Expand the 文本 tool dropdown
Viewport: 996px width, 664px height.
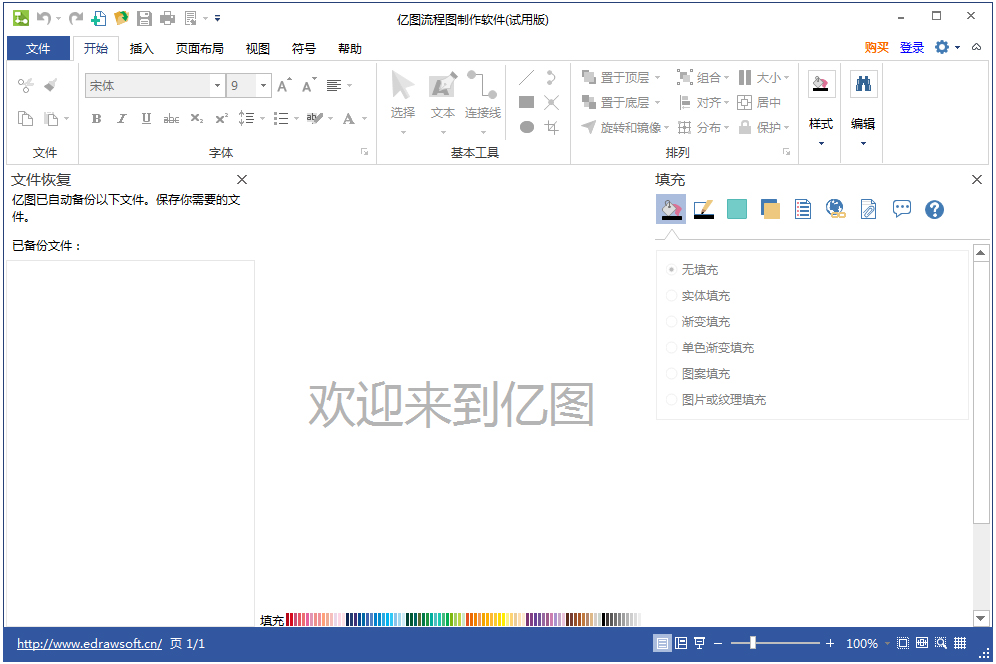[443, 133]
